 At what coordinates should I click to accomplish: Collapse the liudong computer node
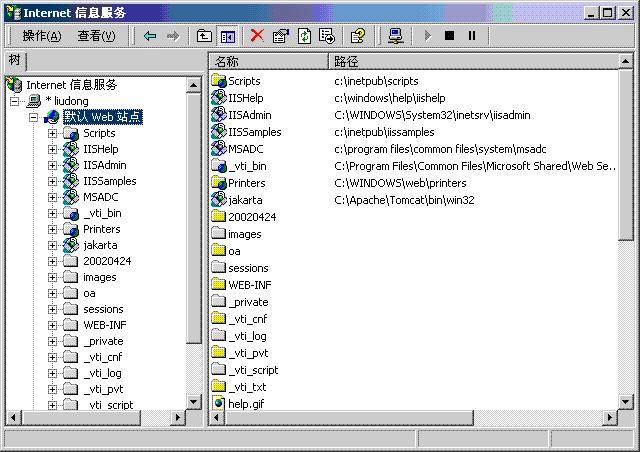15,101
